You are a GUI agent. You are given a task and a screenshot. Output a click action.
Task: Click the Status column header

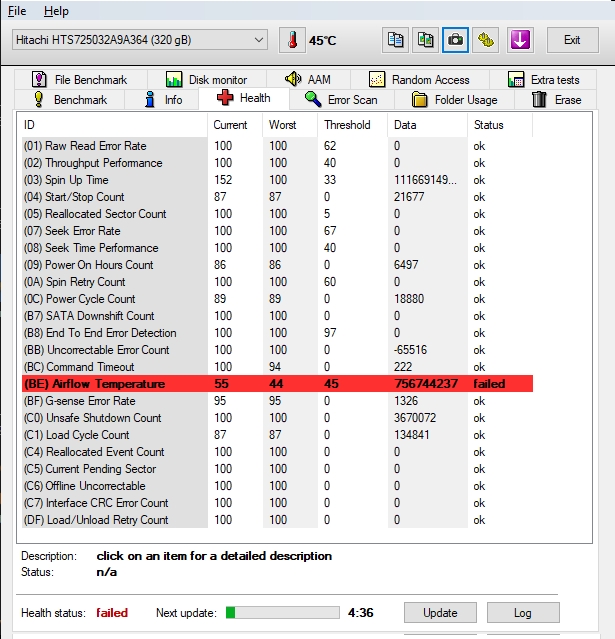click(x=500, y=125)
